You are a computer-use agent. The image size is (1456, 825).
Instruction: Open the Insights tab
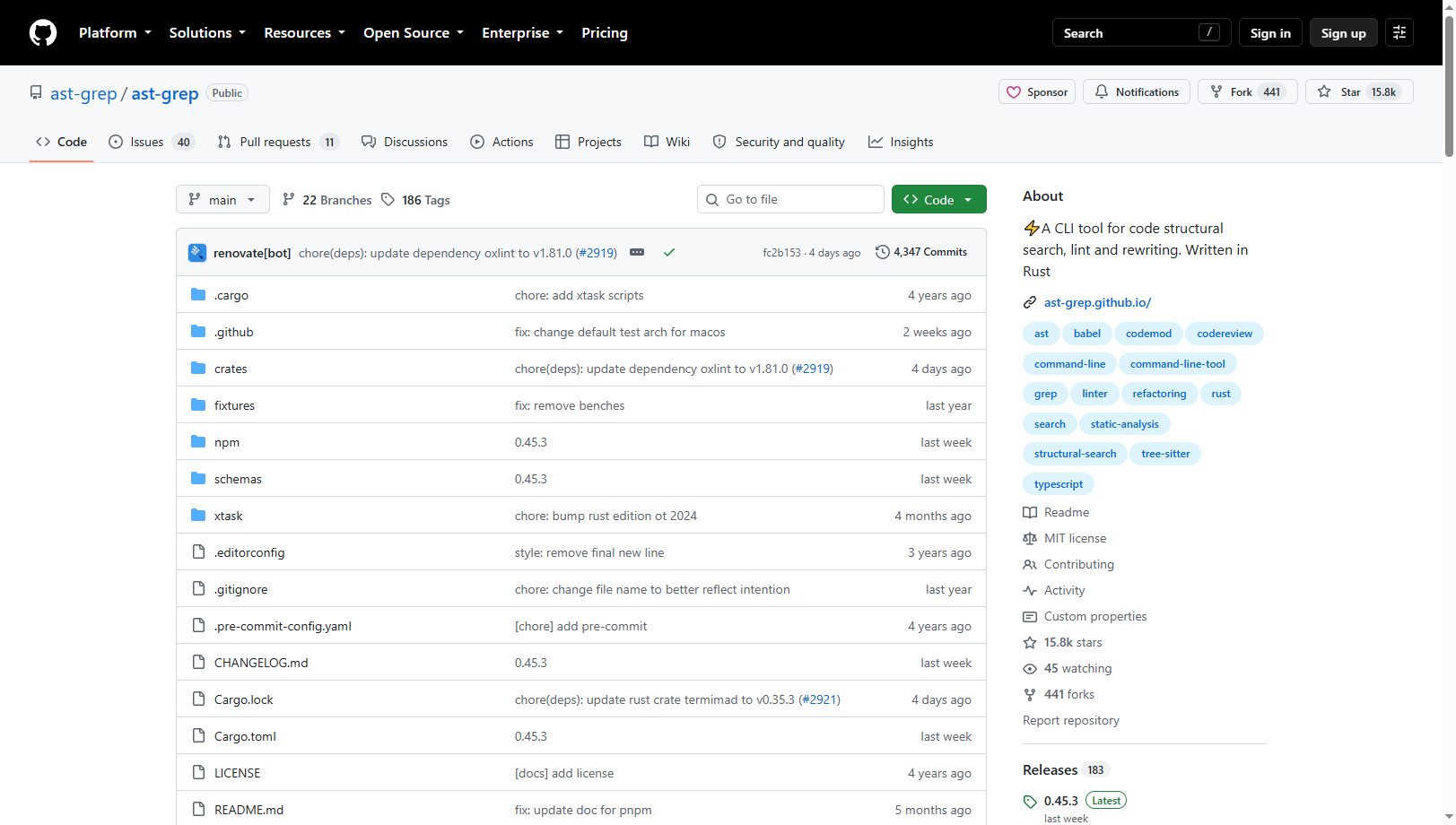click(901, 143)
